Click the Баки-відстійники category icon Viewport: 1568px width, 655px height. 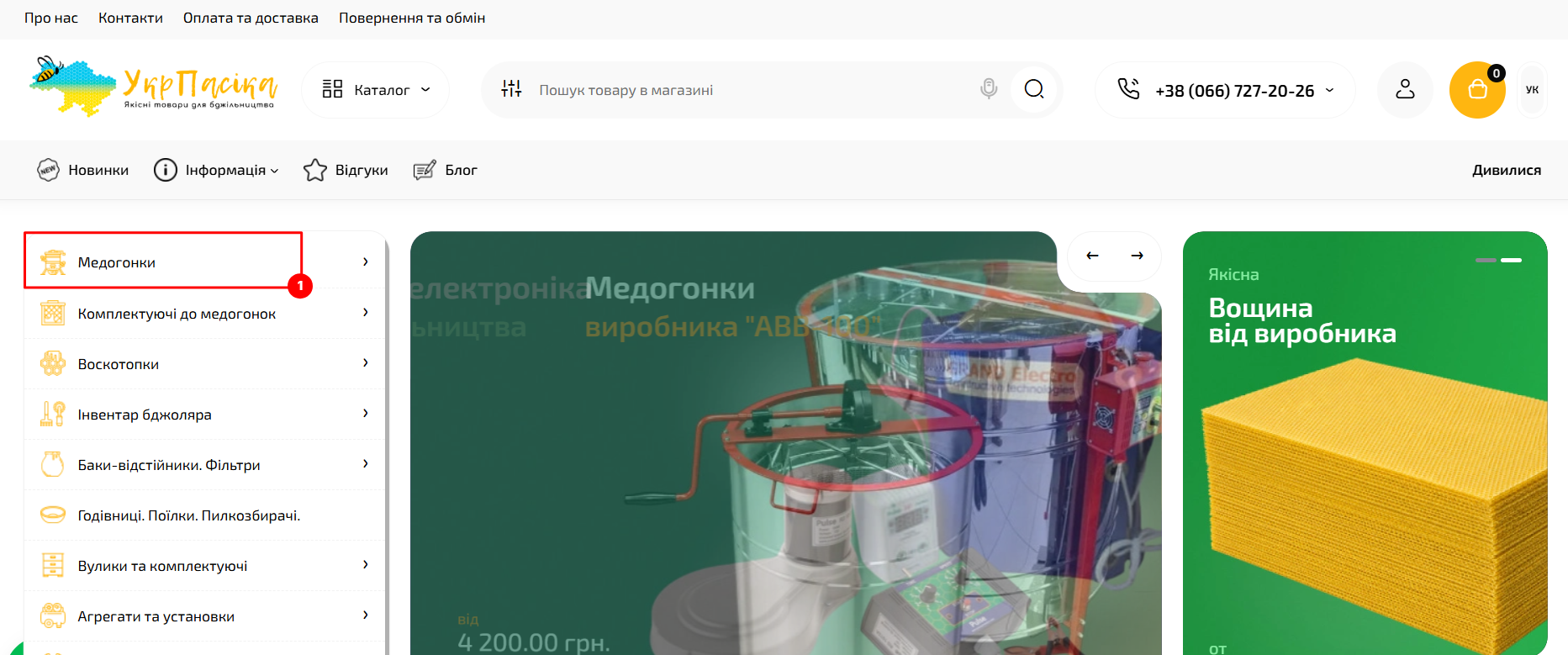53,464
